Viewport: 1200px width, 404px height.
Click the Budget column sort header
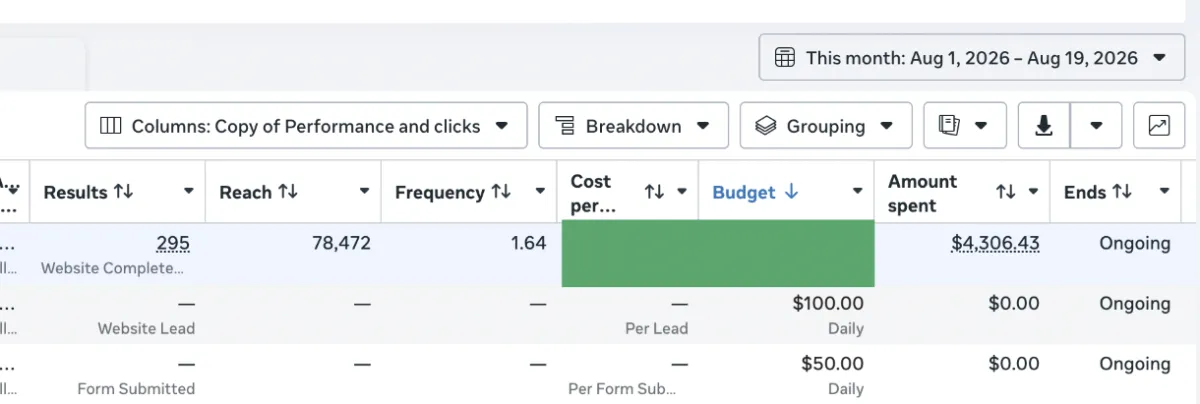[x=755, y=192]
